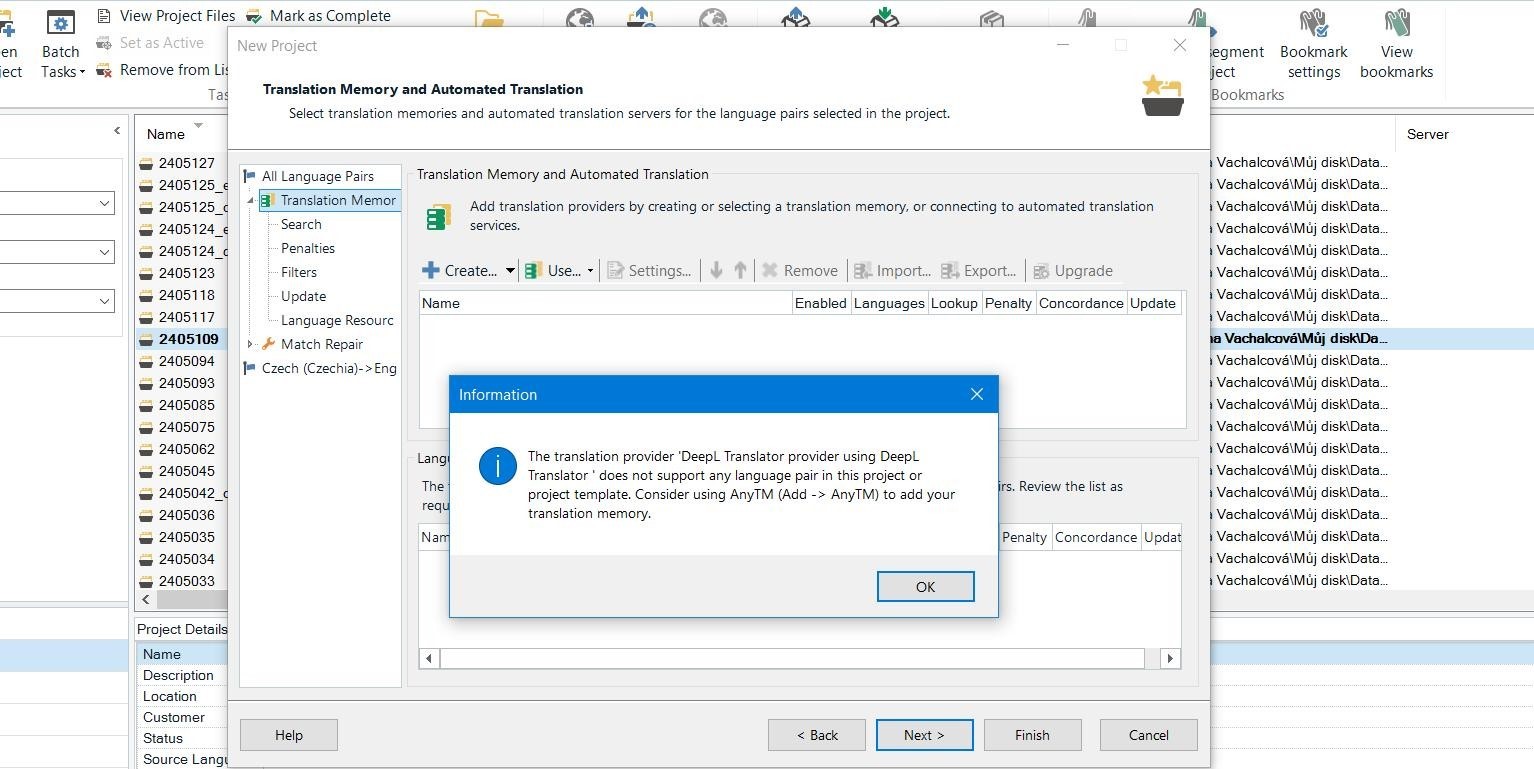Expand the Match Repair tree node

[x=250, y=344]
